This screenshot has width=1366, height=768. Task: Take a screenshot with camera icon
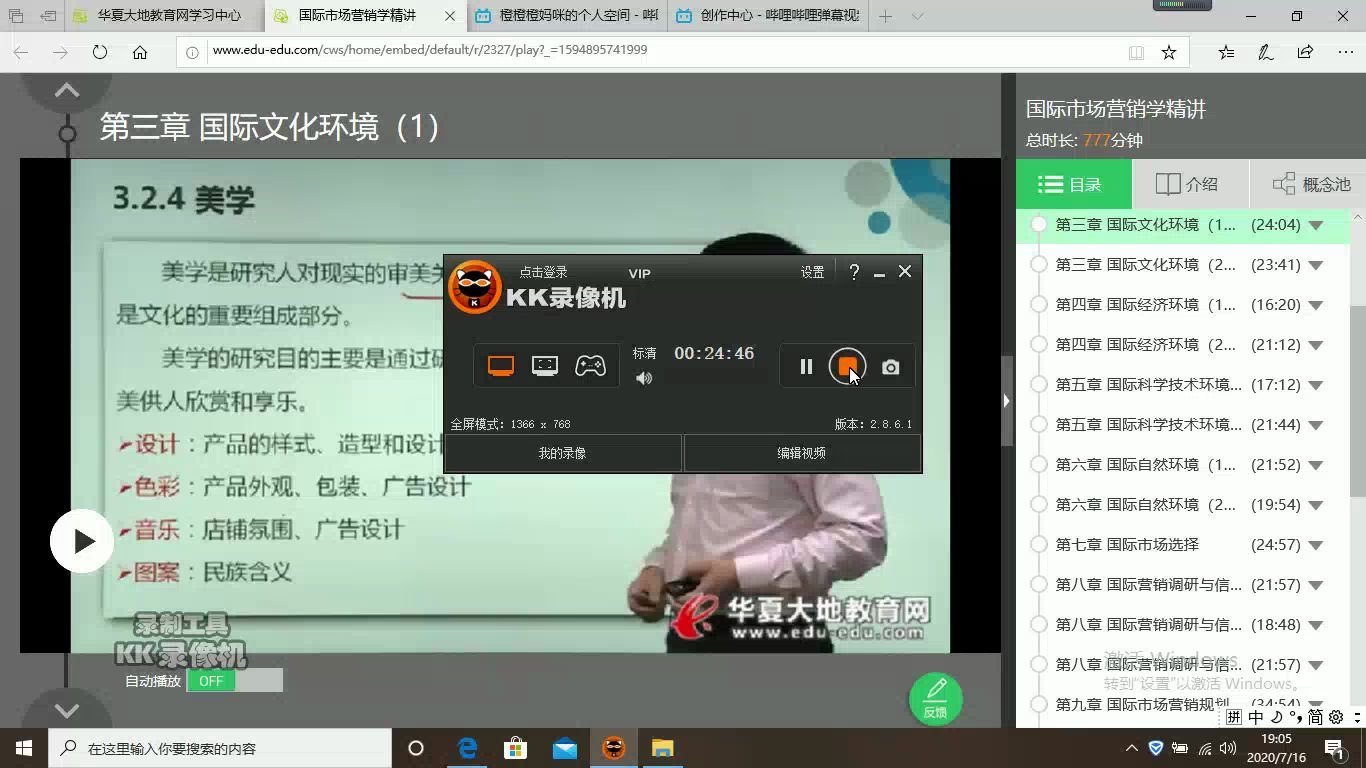890,368
